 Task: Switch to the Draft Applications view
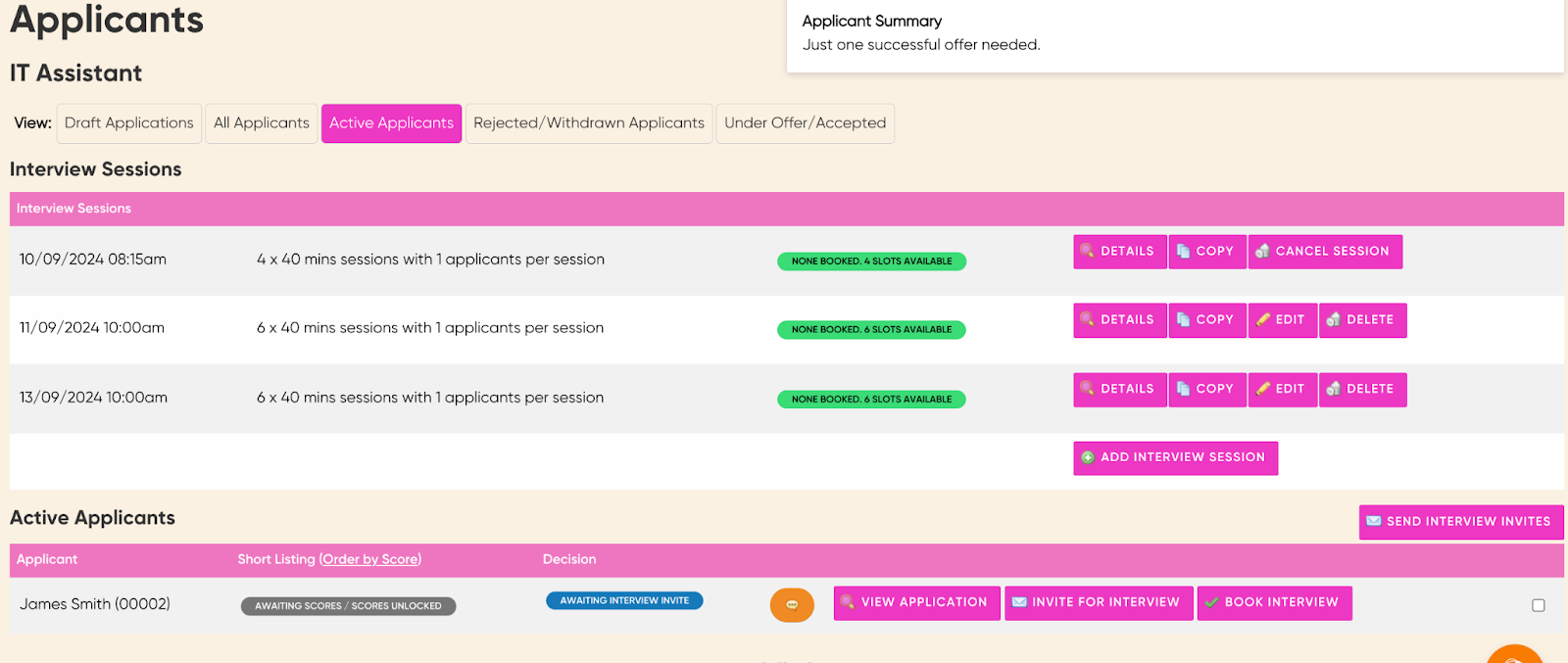tap(129, 123)
